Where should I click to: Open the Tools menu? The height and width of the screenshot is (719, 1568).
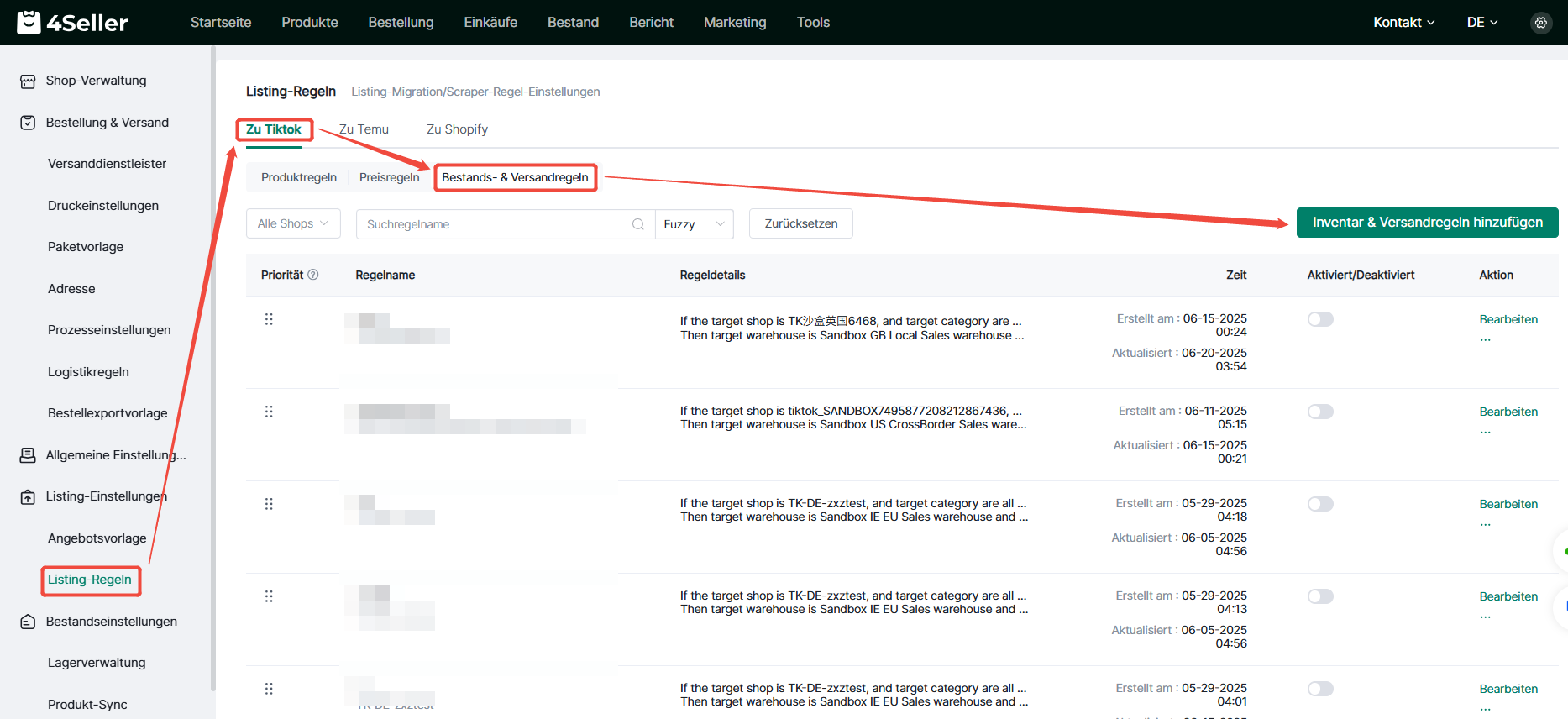pyautogui.click(x=813, y=23)
